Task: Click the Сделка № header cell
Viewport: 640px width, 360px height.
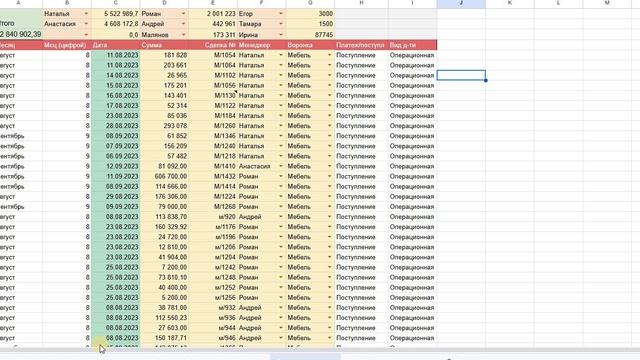Action: [213, 45]
